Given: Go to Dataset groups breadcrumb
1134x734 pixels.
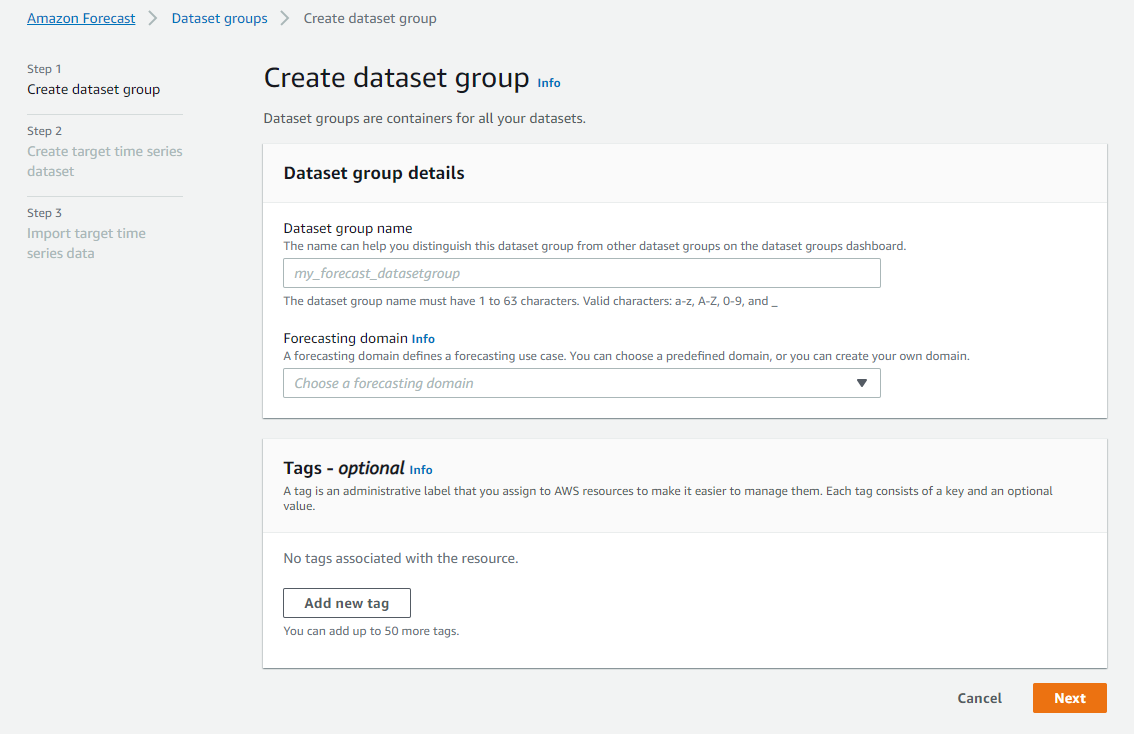Looking at the screenshot, I should [x=219, y=18].
